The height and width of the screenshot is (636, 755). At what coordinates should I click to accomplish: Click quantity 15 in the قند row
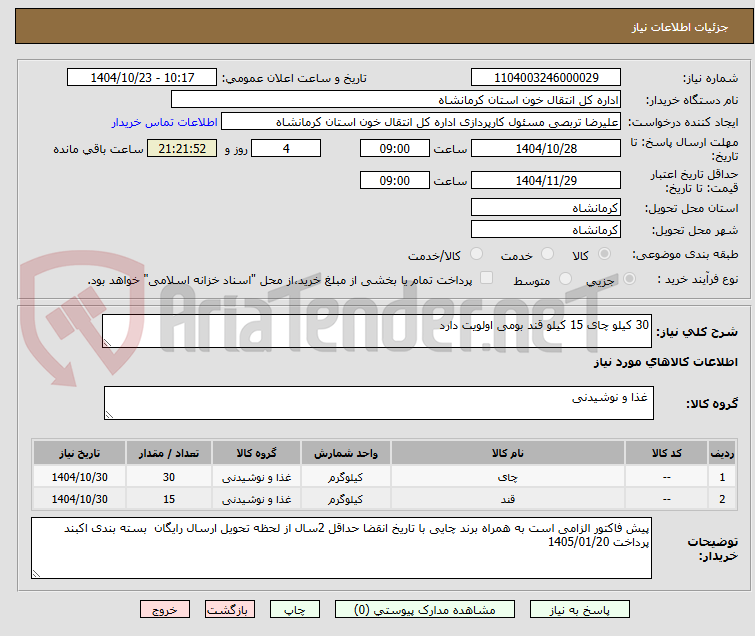click(169, 499)
